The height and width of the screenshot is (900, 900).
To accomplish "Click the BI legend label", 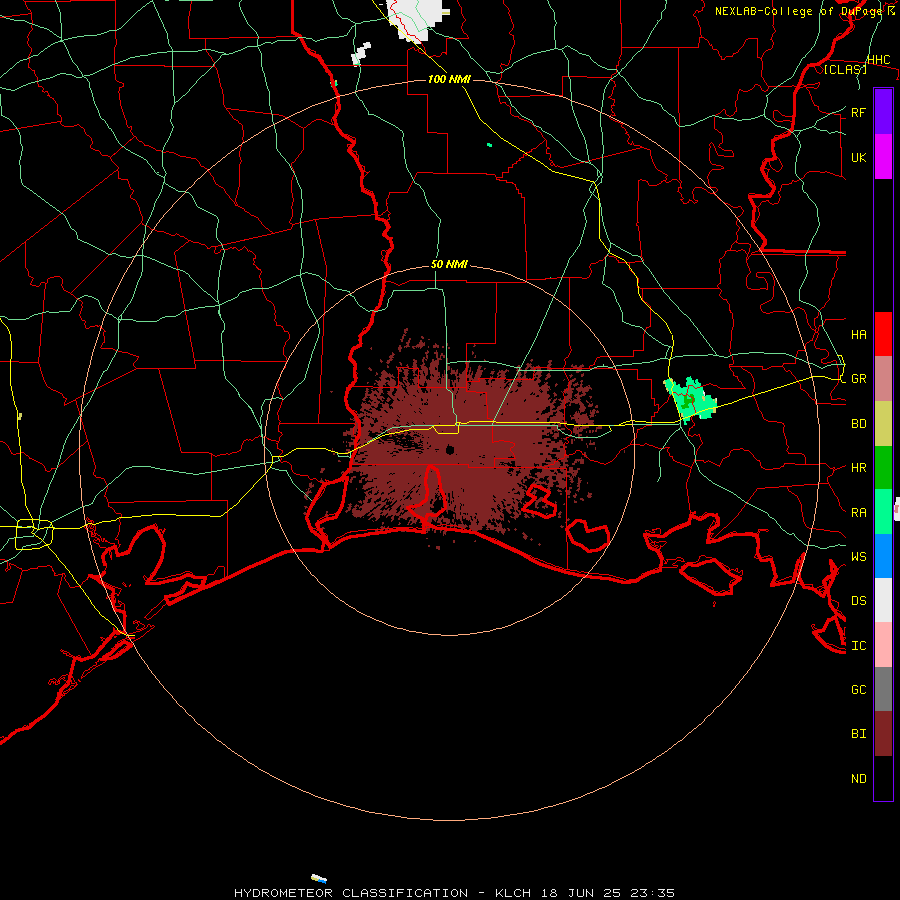I will [x=858, y=734].
